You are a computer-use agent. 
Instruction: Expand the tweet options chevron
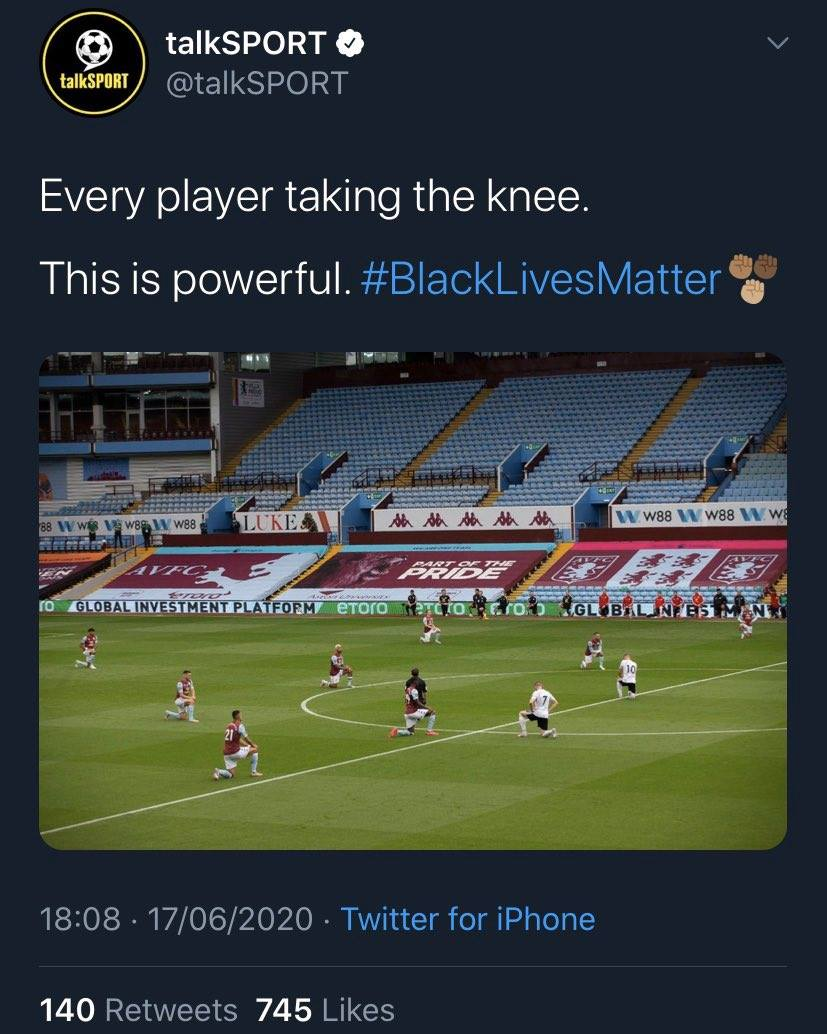tap(777, 43)
